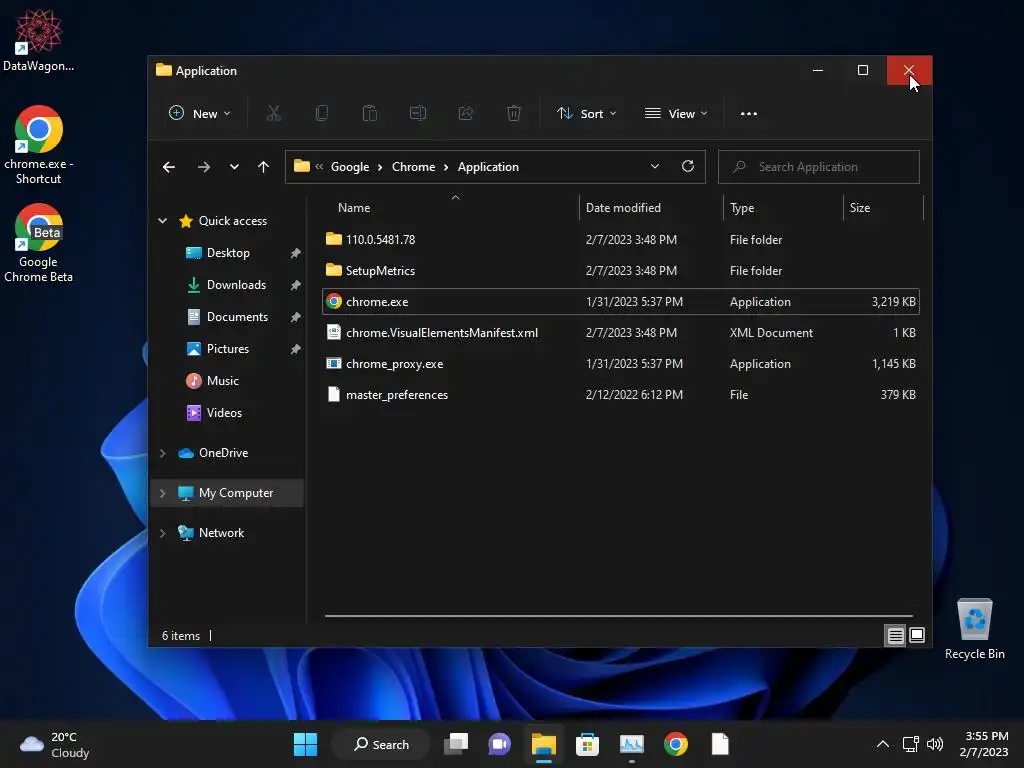Select the master_preferences file
The width and height of the screenshot is (1024, 768).
pos(621,394)
